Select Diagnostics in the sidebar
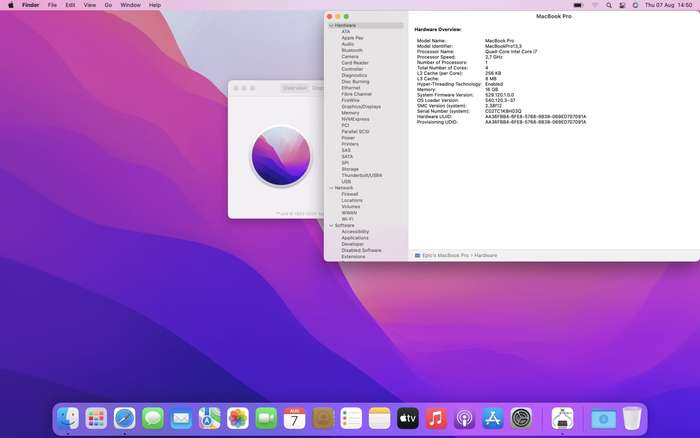This screenshot has width=700, height=438. coord(354,75)
